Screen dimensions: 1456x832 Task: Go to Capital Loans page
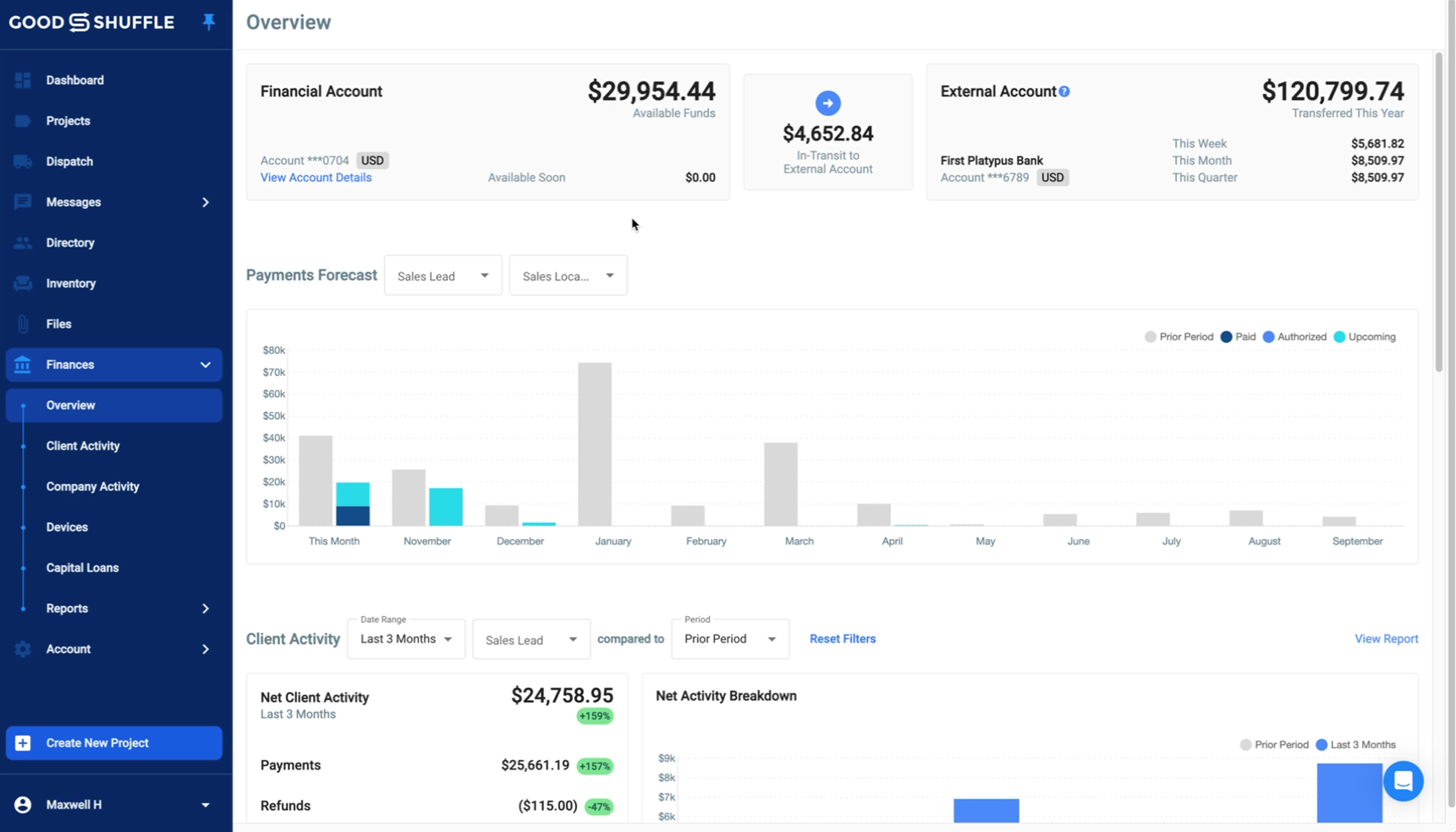82,568
